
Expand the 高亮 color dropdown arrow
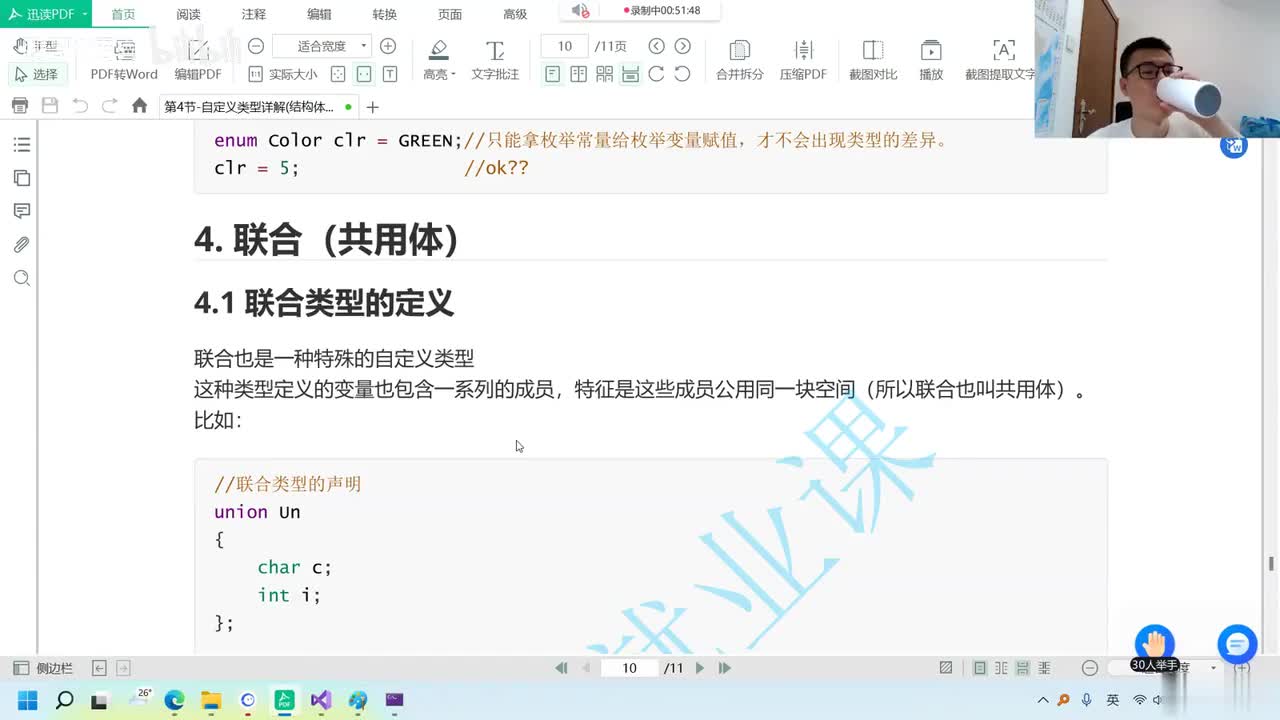(453, 75)
